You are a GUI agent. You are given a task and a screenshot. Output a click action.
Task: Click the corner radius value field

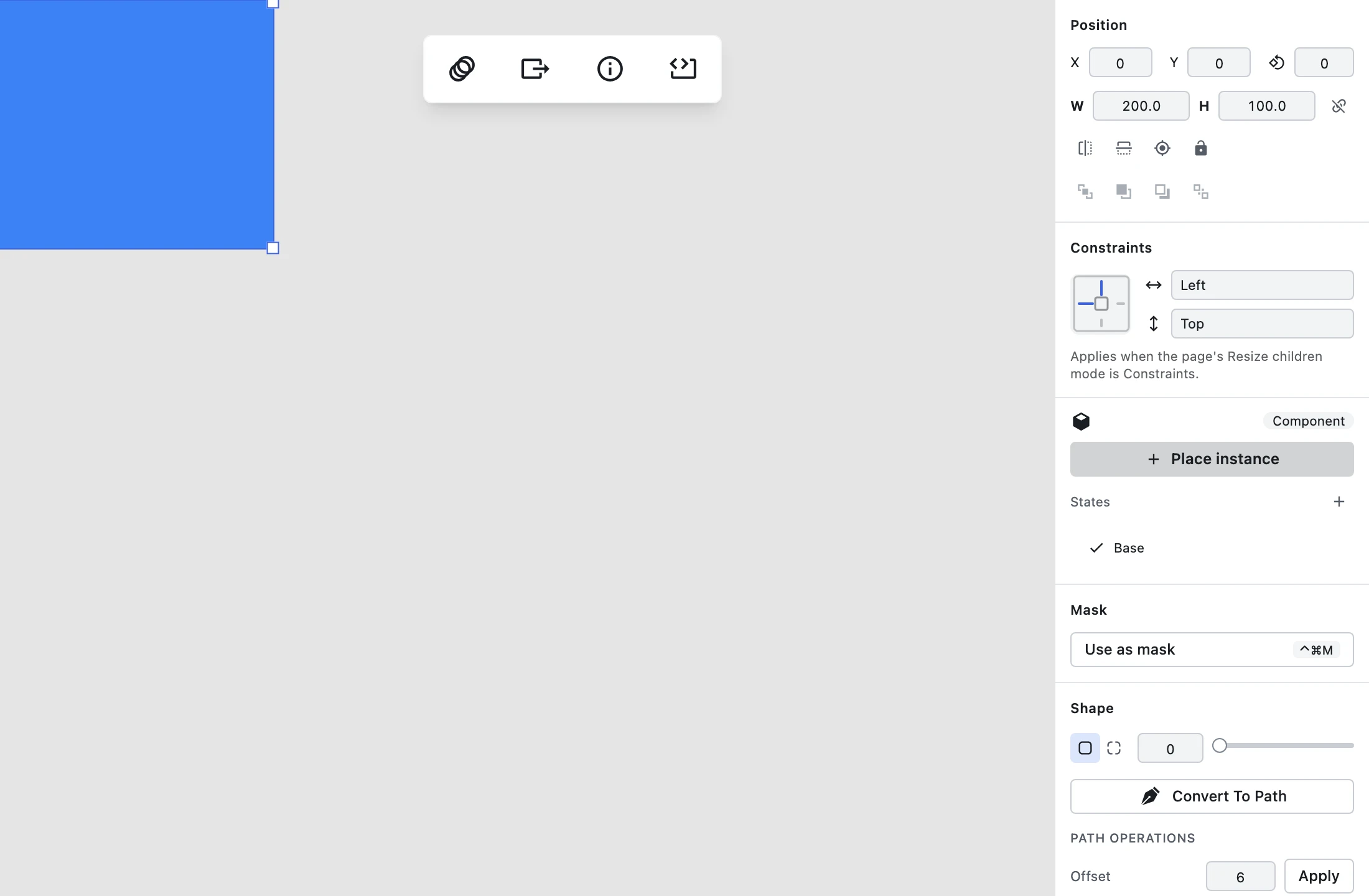pyautogui.click(x=1170, y=748)
